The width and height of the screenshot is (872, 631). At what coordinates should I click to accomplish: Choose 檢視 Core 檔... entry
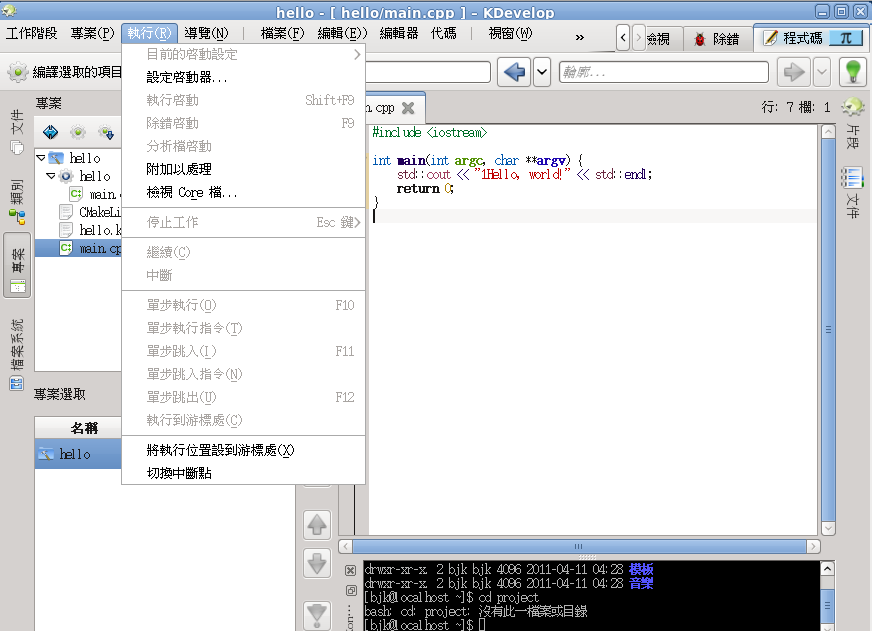pos(244,192)
